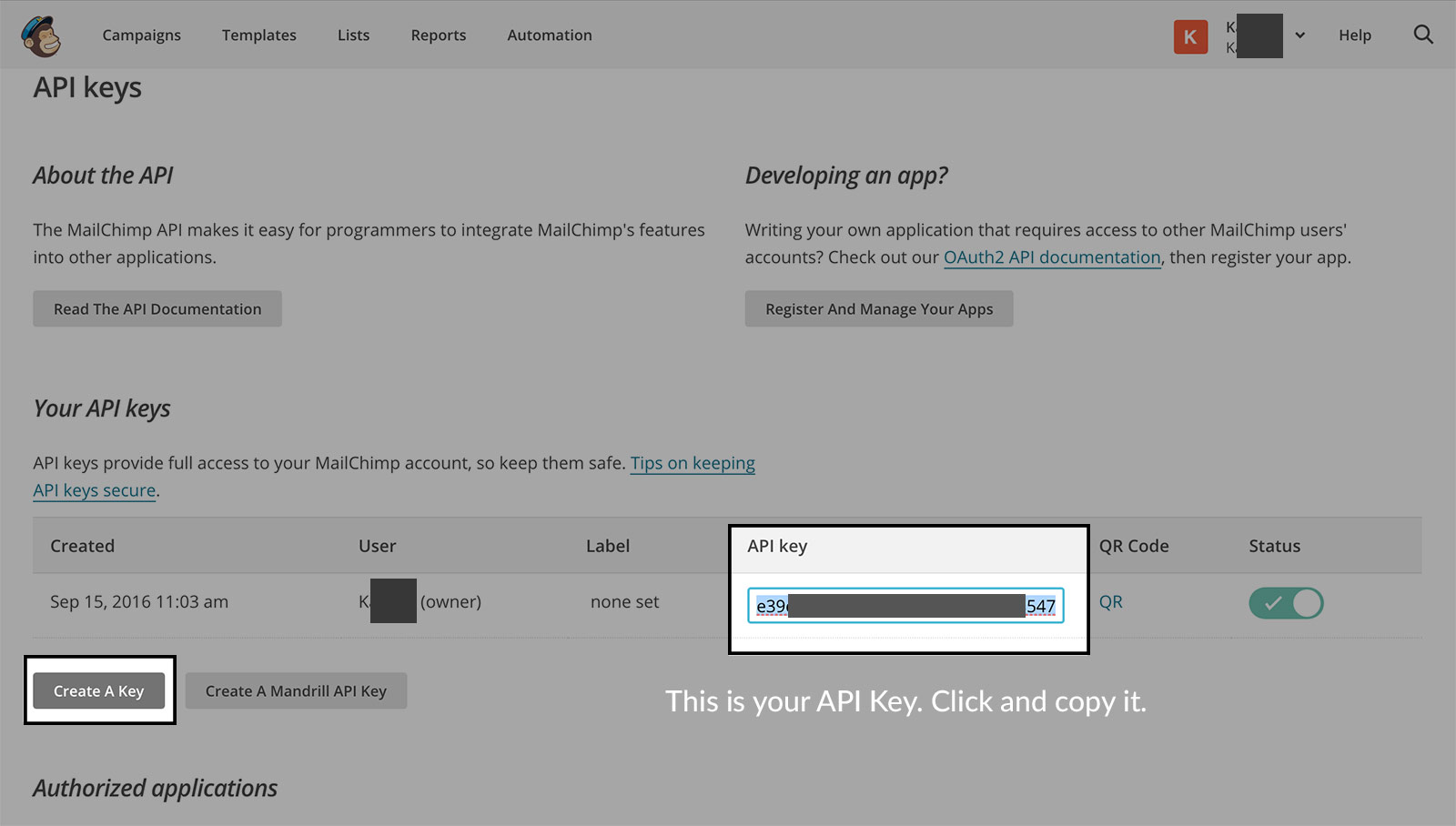Open the Lists section
The width and height of the screenshot is (1456, 826).
coord(353,35)
